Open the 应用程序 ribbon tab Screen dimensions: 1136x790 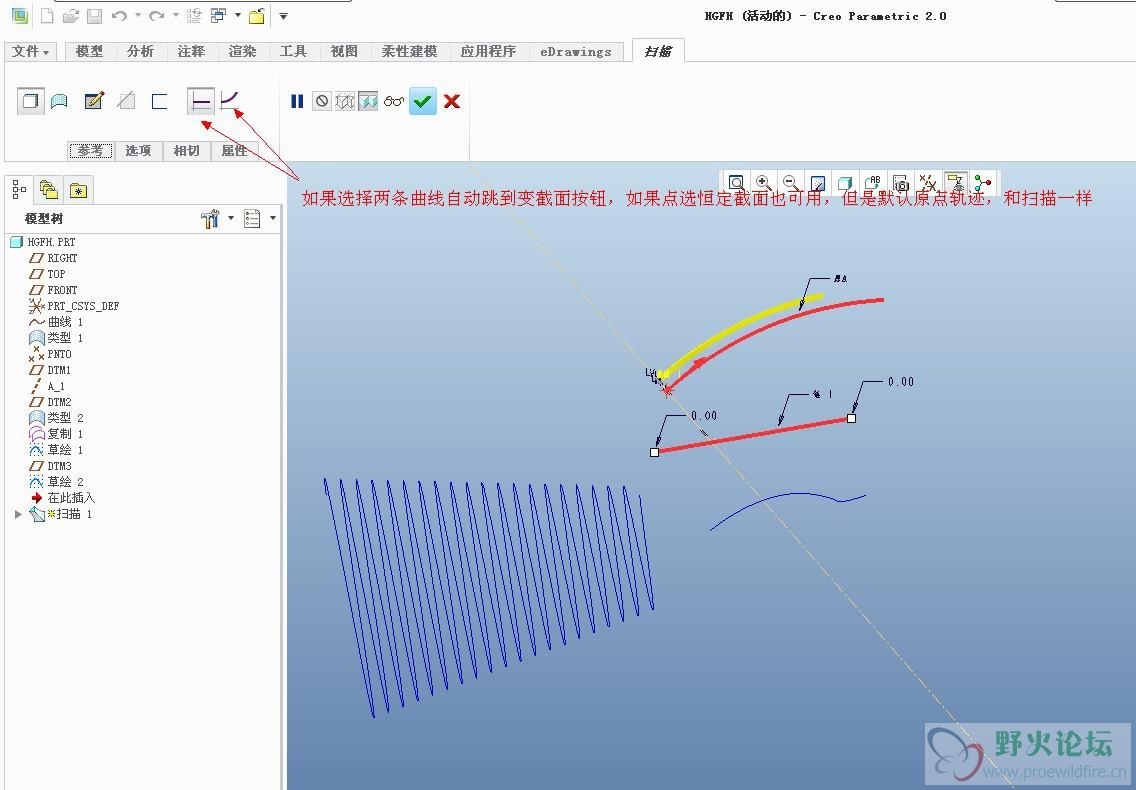488,51
